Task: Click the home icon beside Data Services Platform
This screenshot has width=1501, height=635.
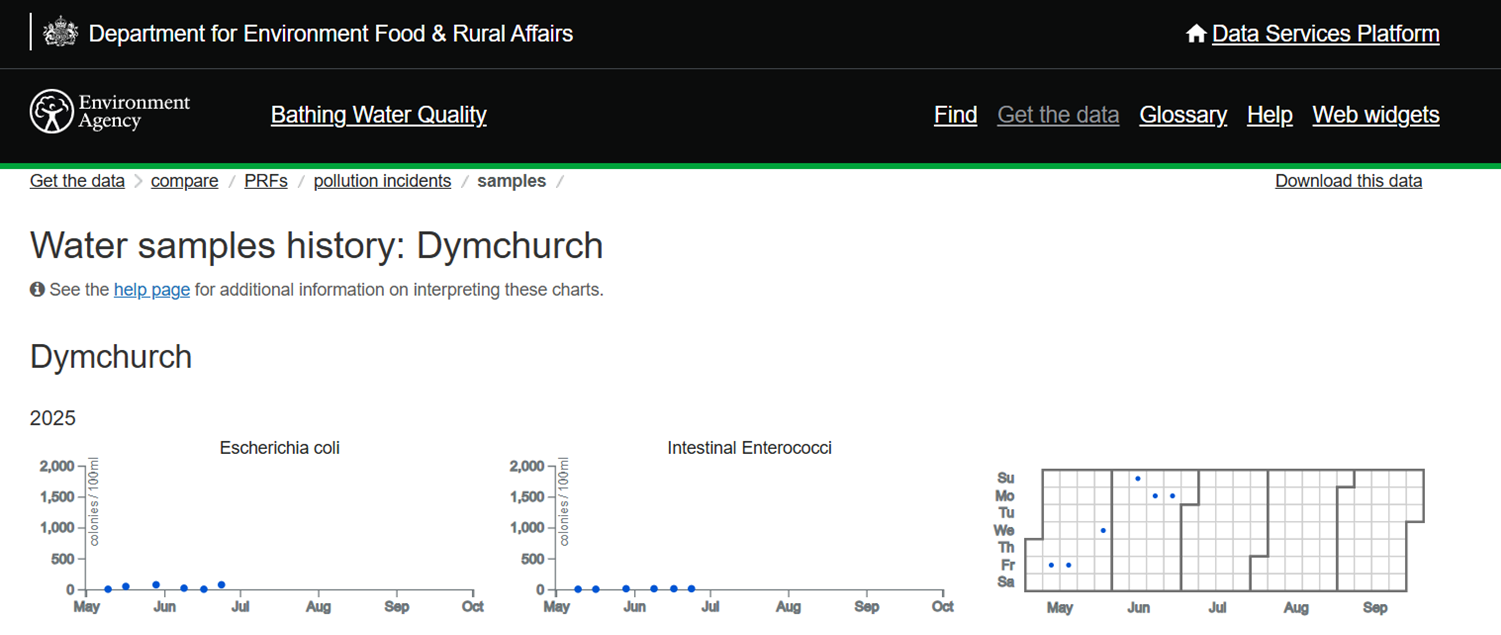Action: [1196, 34]
